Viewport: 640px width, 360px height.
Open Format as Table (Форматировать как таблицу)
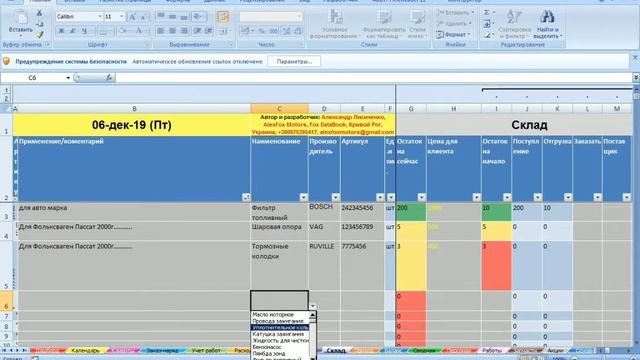pos(384,24)
